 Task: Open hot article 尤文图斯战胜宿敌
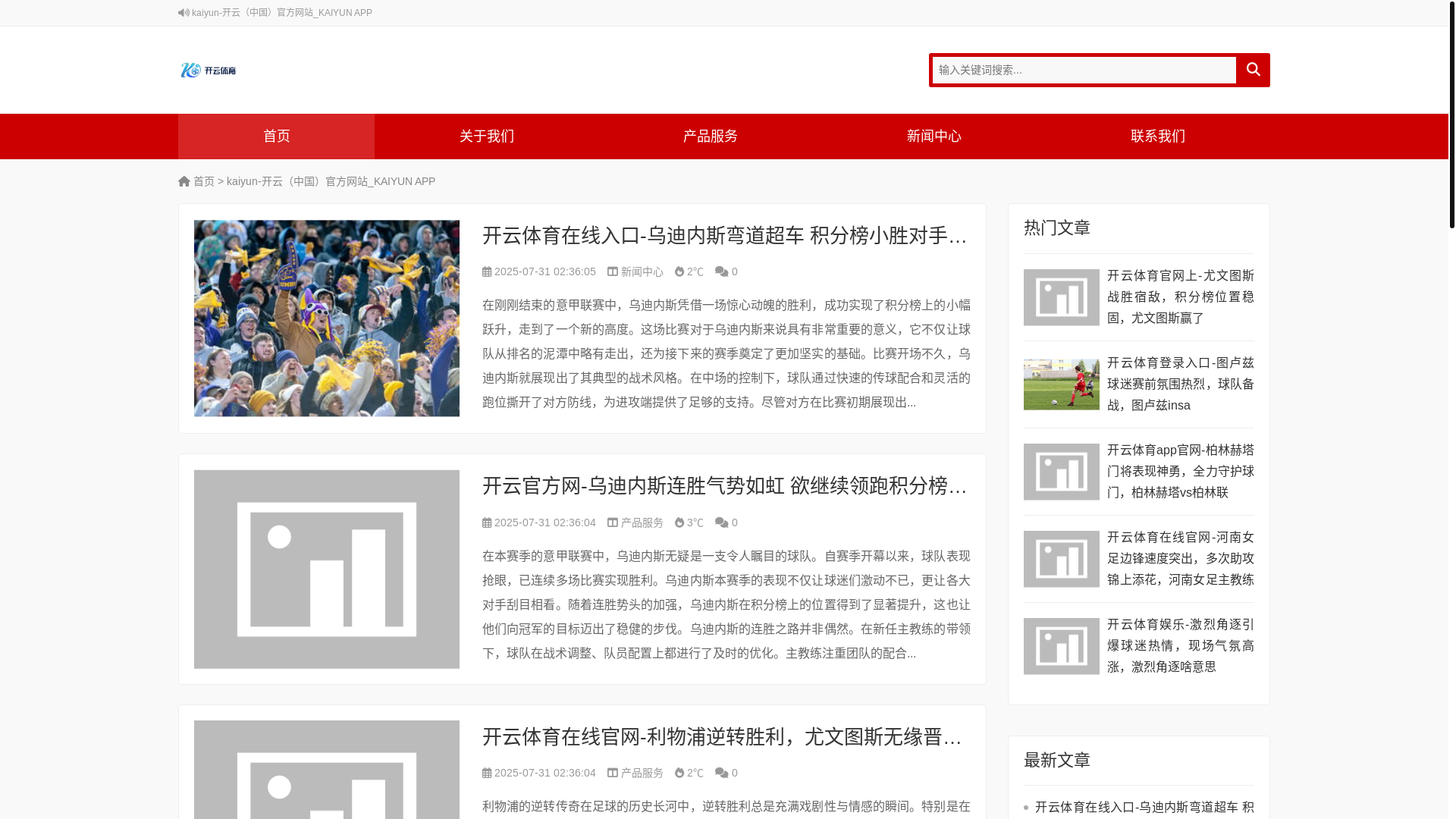pos(1181,297)
